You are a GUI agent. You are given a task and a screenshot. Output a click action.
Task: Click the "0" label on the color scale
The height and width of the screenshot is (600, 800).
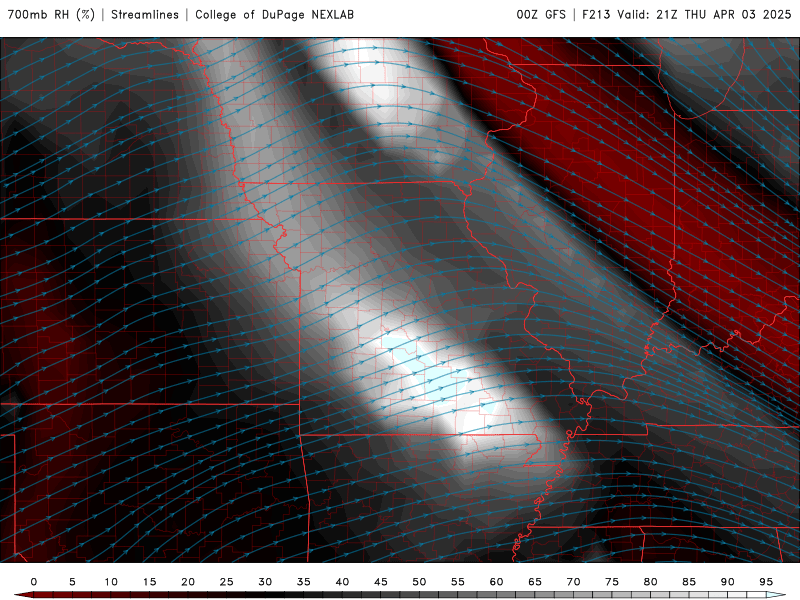(x=34, y=582)
